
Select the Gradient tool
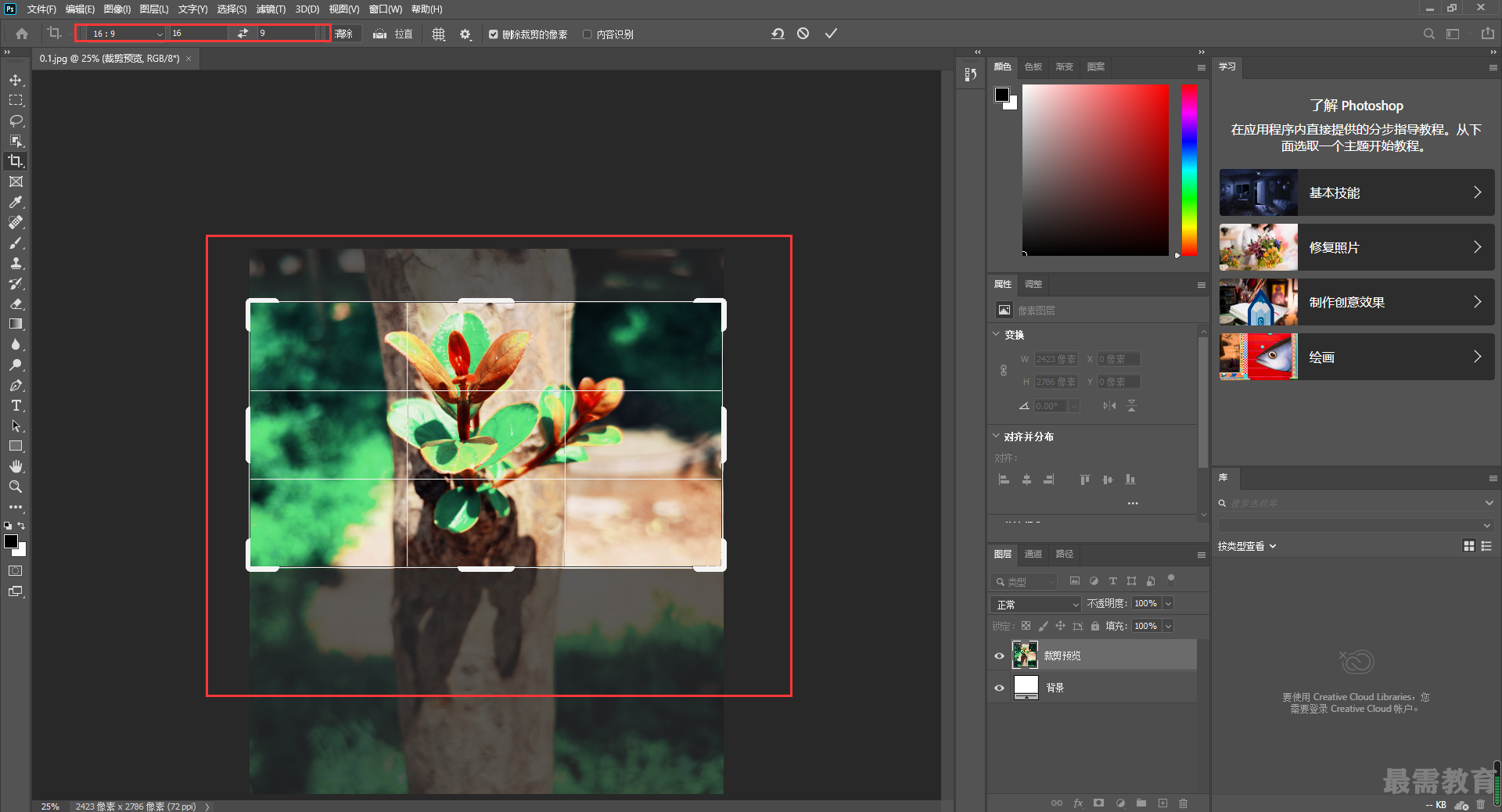click(x=16, y=324)
